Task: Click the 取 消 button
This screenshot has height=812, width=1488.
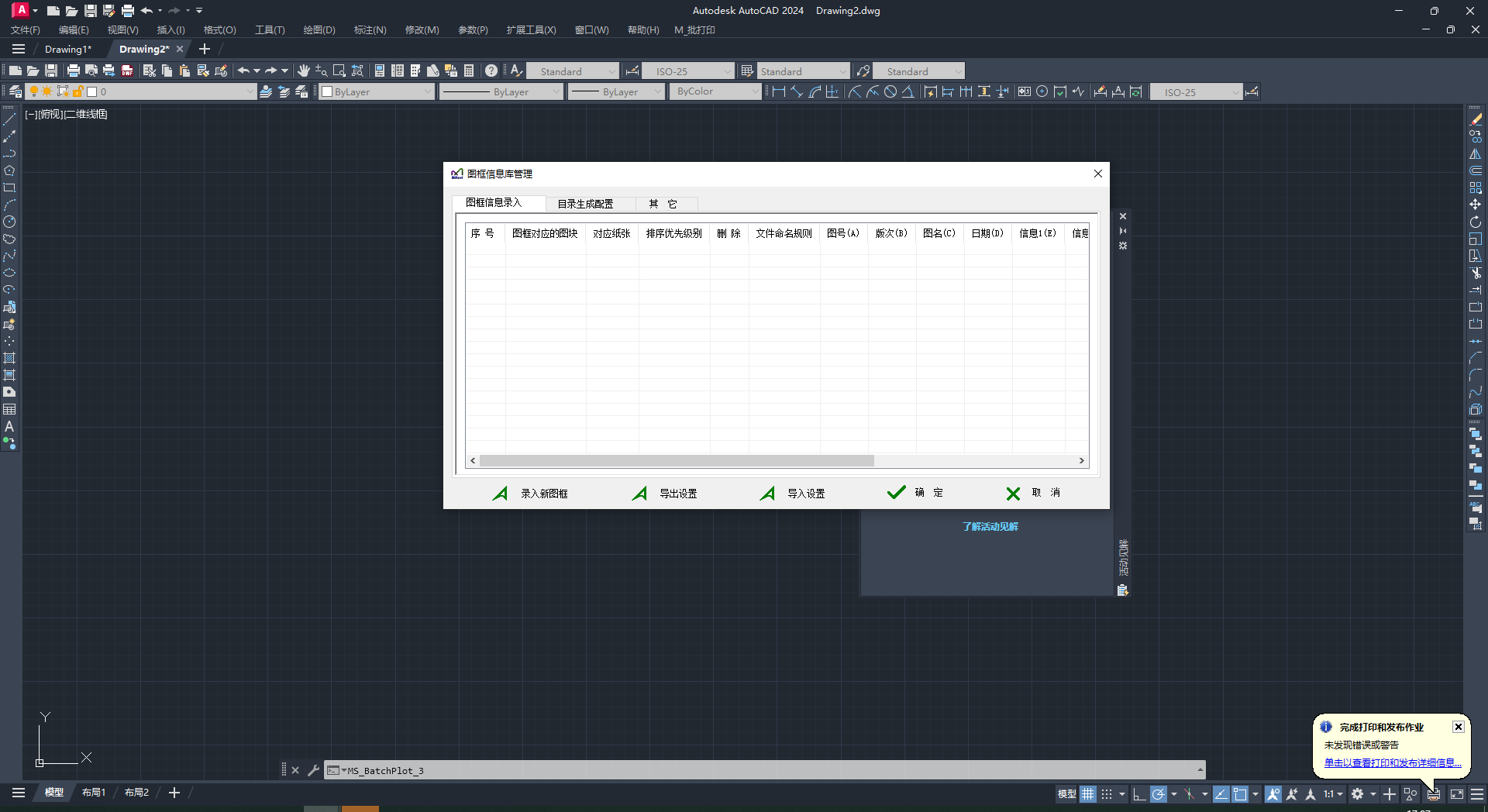Action: (1033, 493)
